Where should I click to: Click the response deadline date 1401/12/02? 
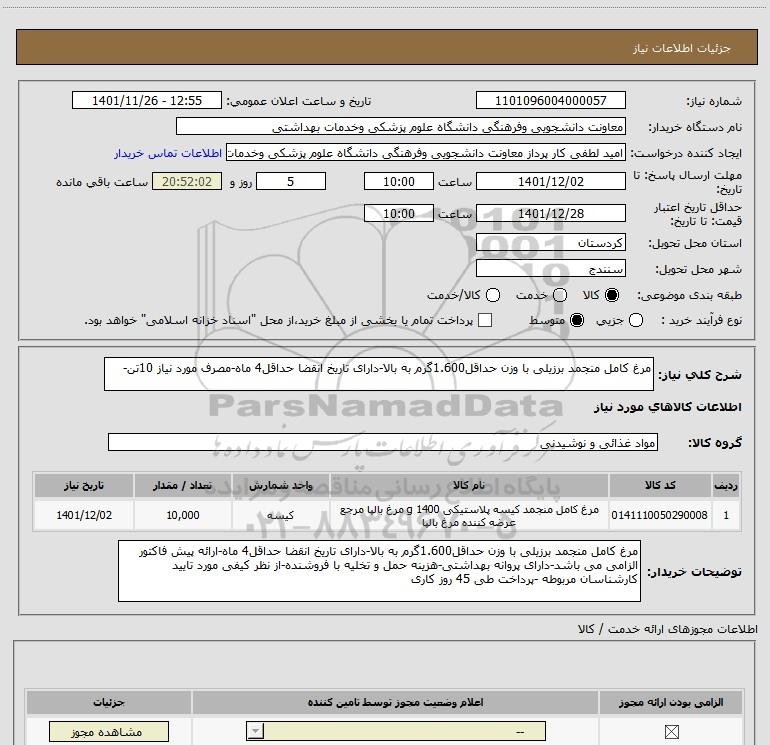pos(550,182)
